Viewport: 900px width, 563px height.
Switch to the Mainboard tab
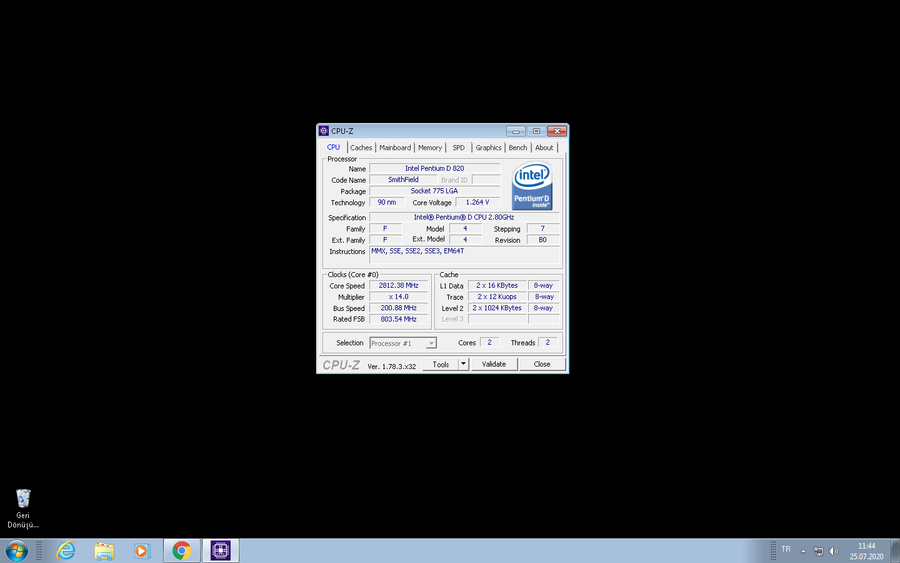pyautogui.click(x=395, y=147)
